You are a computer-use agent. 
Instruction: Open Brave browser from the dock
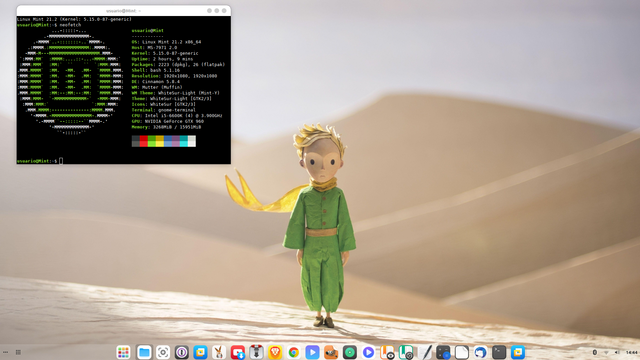click(275, 352)
